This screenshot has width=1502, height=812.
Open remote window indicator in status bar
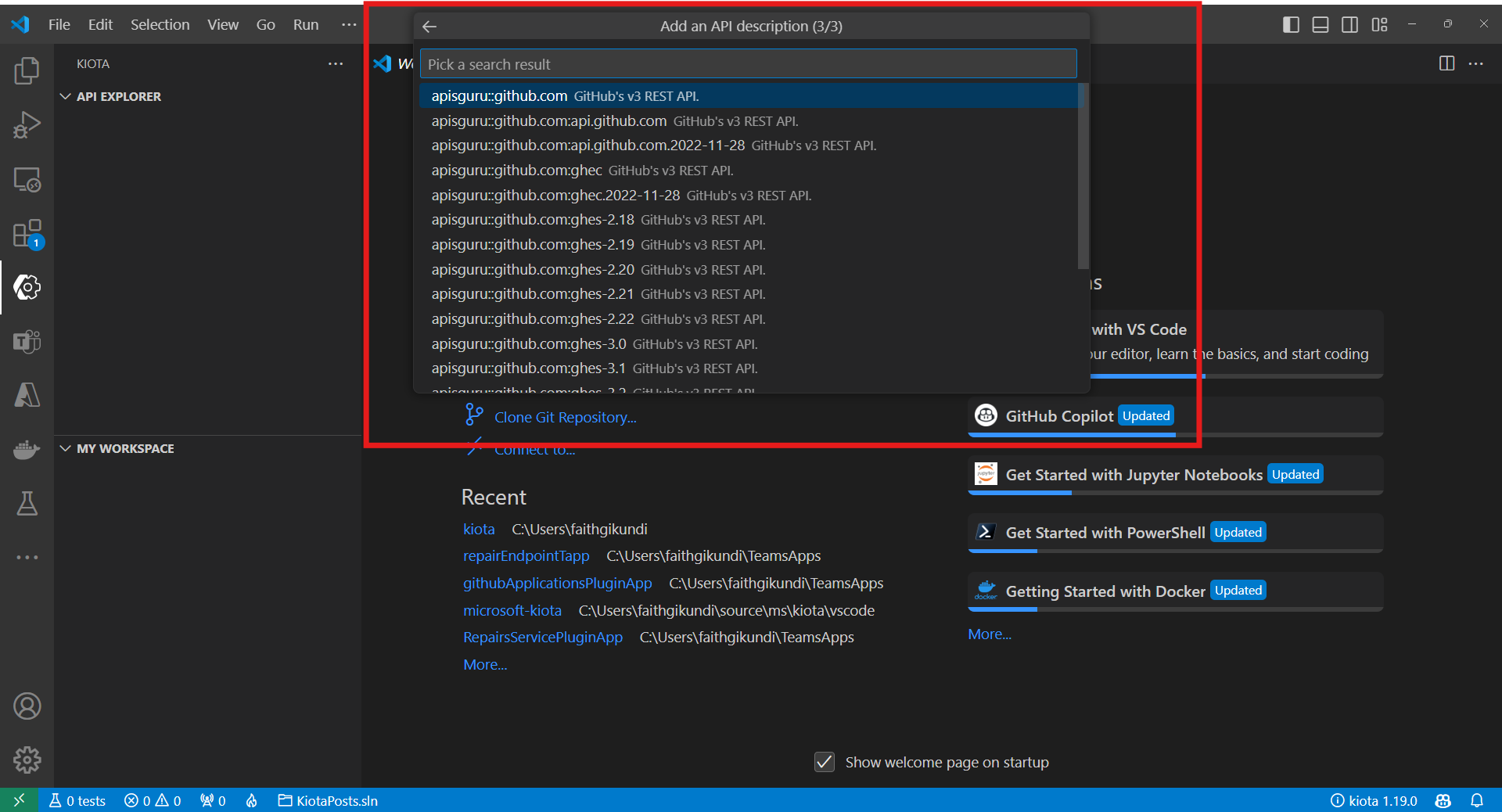(20, 800)
